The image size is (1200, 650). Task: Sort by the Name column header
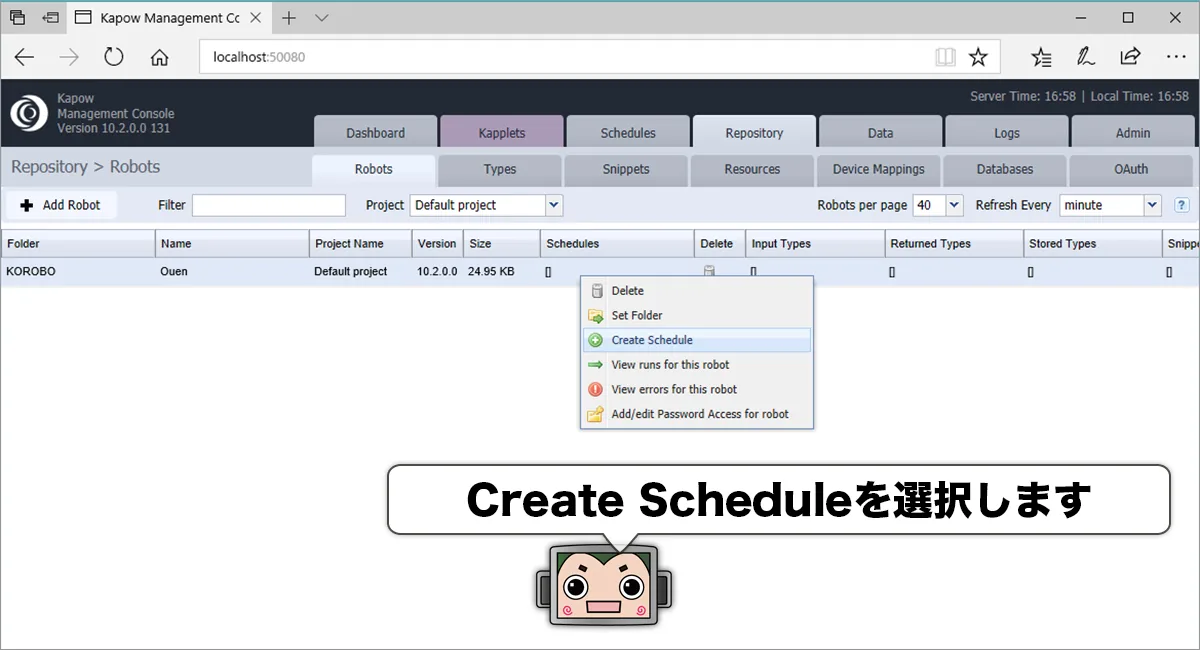[x=232, y=244]
